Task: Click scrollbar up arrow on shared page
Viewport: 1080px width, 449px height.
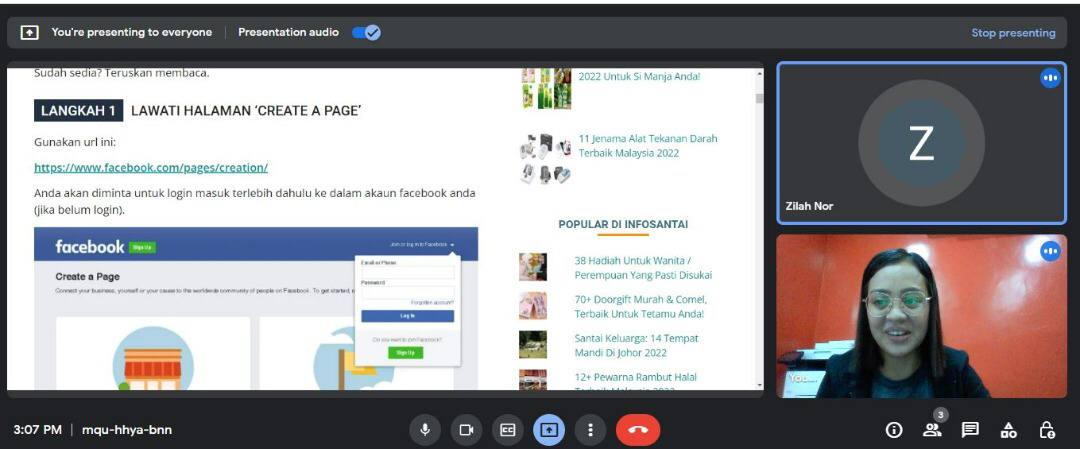Action: coord(760,73)
